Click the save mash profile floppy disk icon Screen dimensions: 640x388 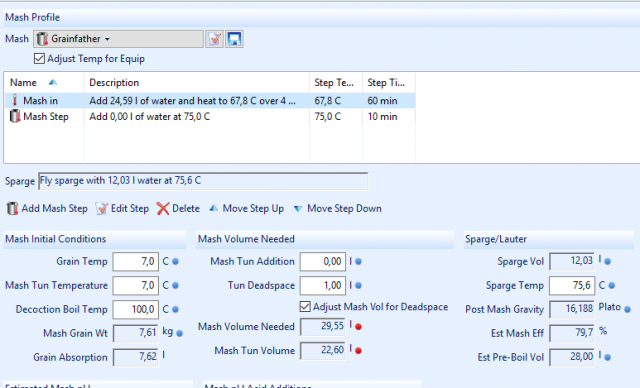click(x=234, y=39)
